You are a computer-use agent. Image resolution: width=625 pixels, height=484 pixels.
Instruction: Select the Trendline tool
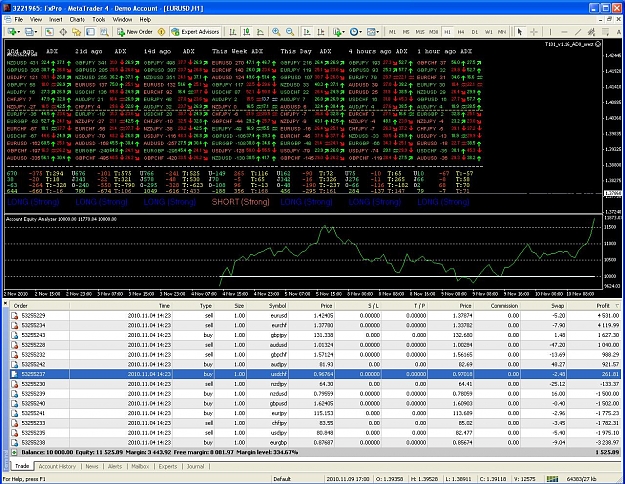coord(578,32)
